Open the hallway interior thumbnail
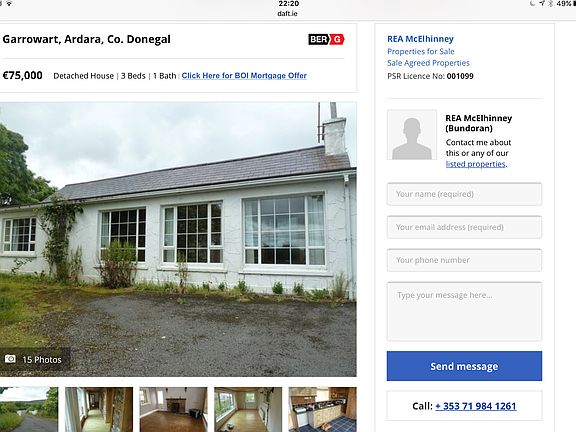576x432 pixels. [x=99, y=409]
